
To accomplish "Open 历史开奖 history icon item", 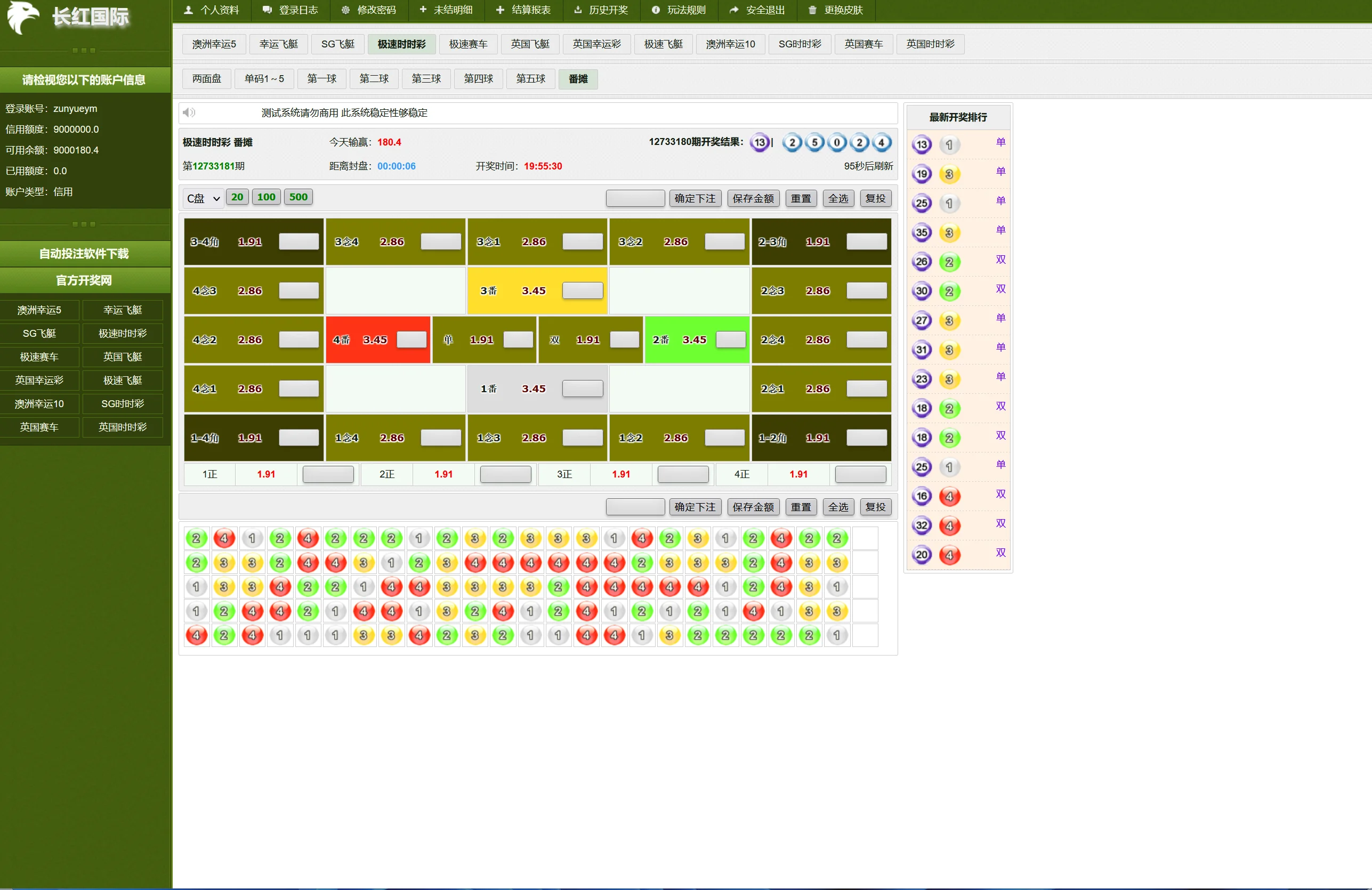I will 578,10.
